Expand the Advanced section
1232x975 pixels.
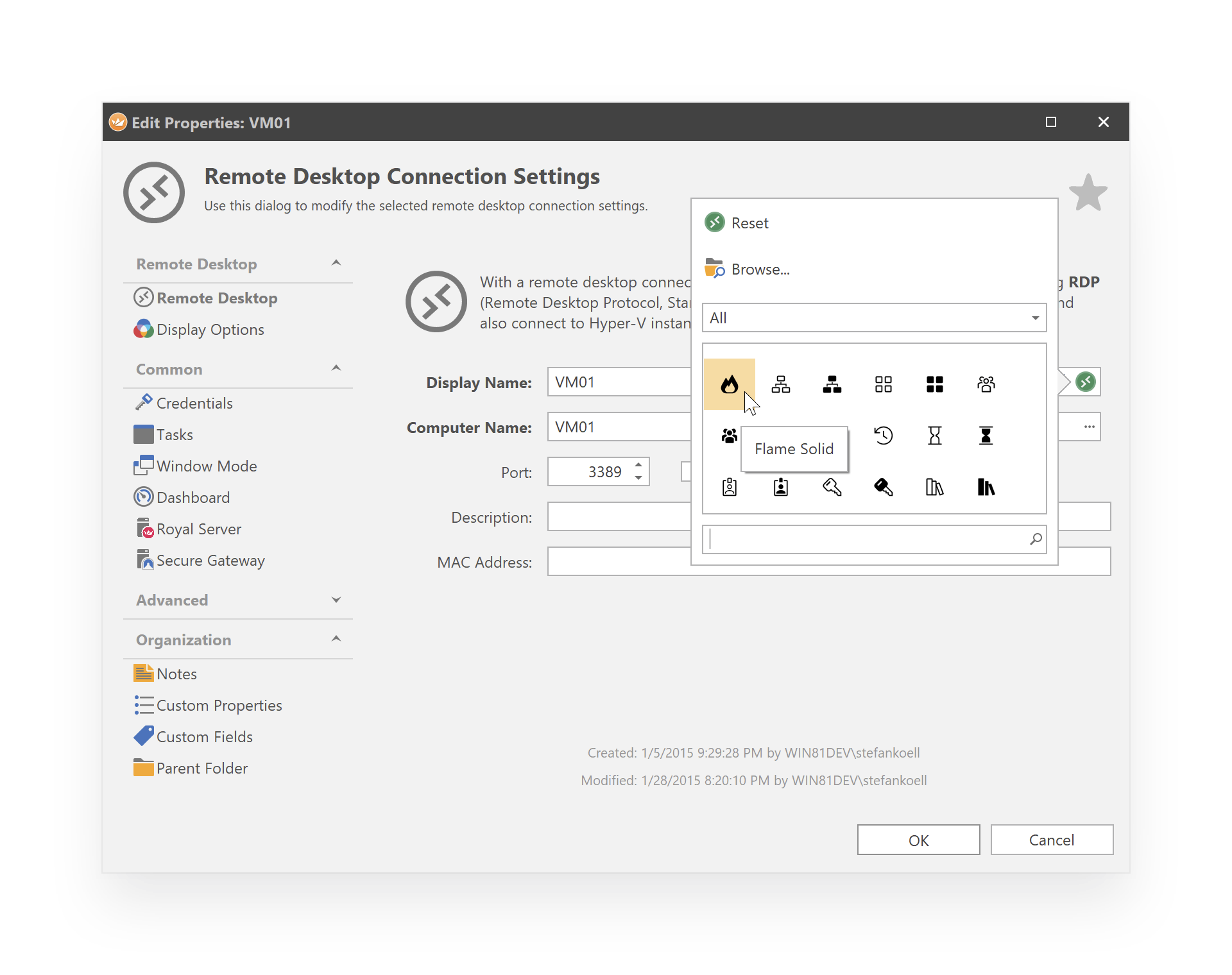click(x=336, y=600)
